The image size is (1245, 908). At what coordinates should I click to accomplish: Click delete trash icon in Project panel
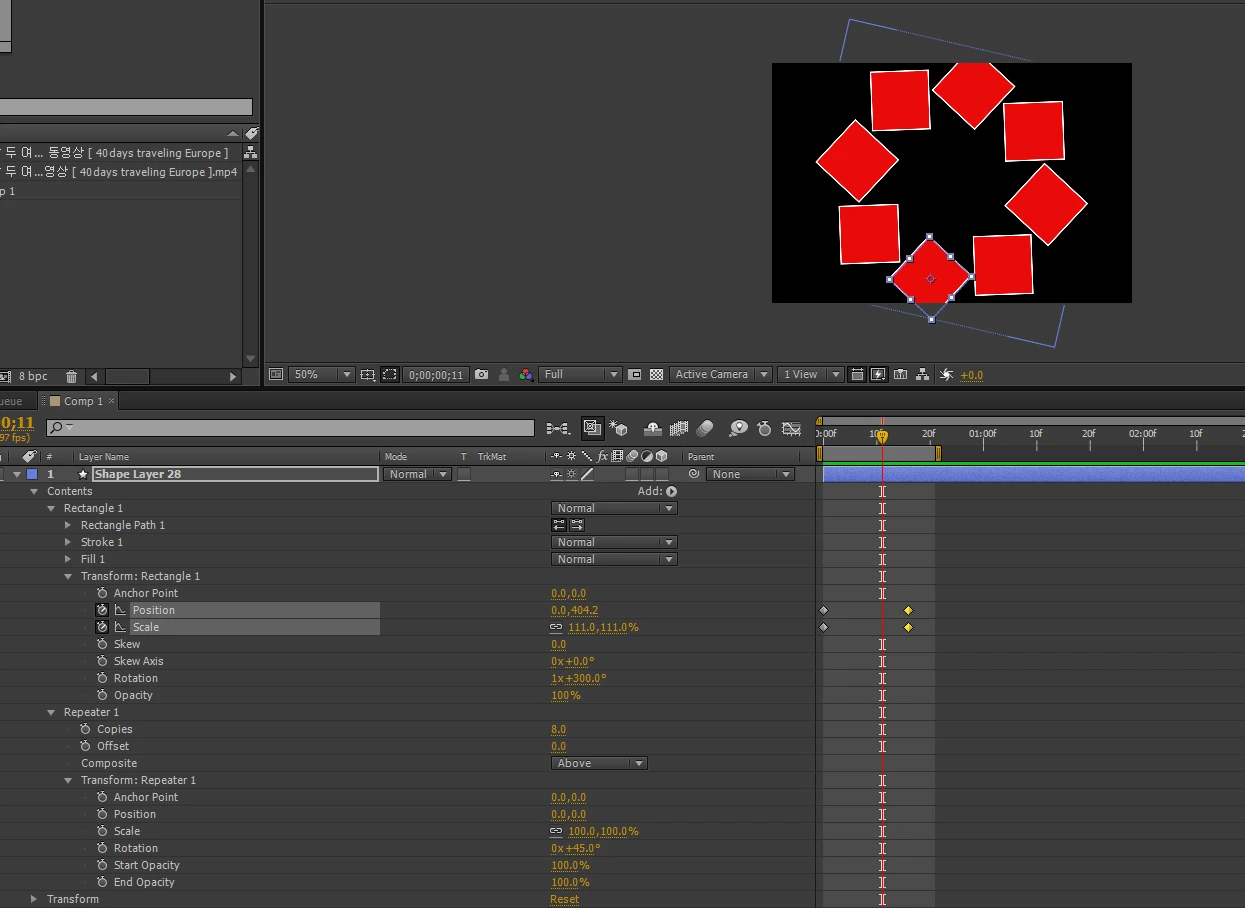pos(71,377)
